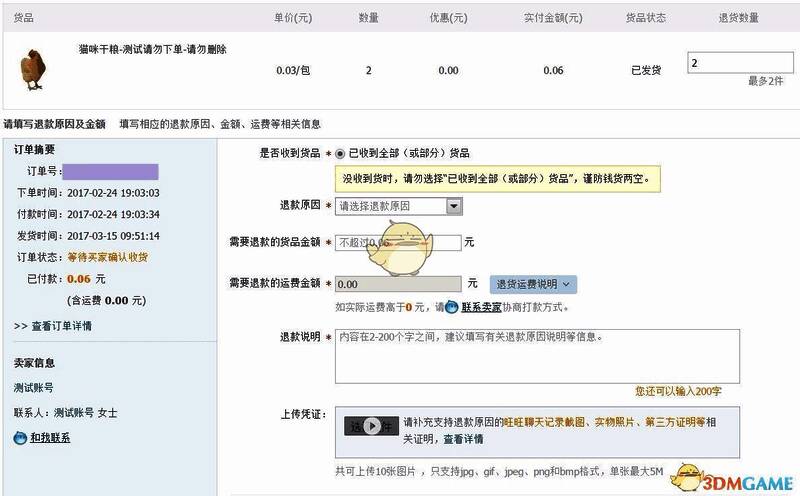Viewport: 800px width, 496px height.
Task: Open the 联系卖家 link
Action: coord(481,307)
